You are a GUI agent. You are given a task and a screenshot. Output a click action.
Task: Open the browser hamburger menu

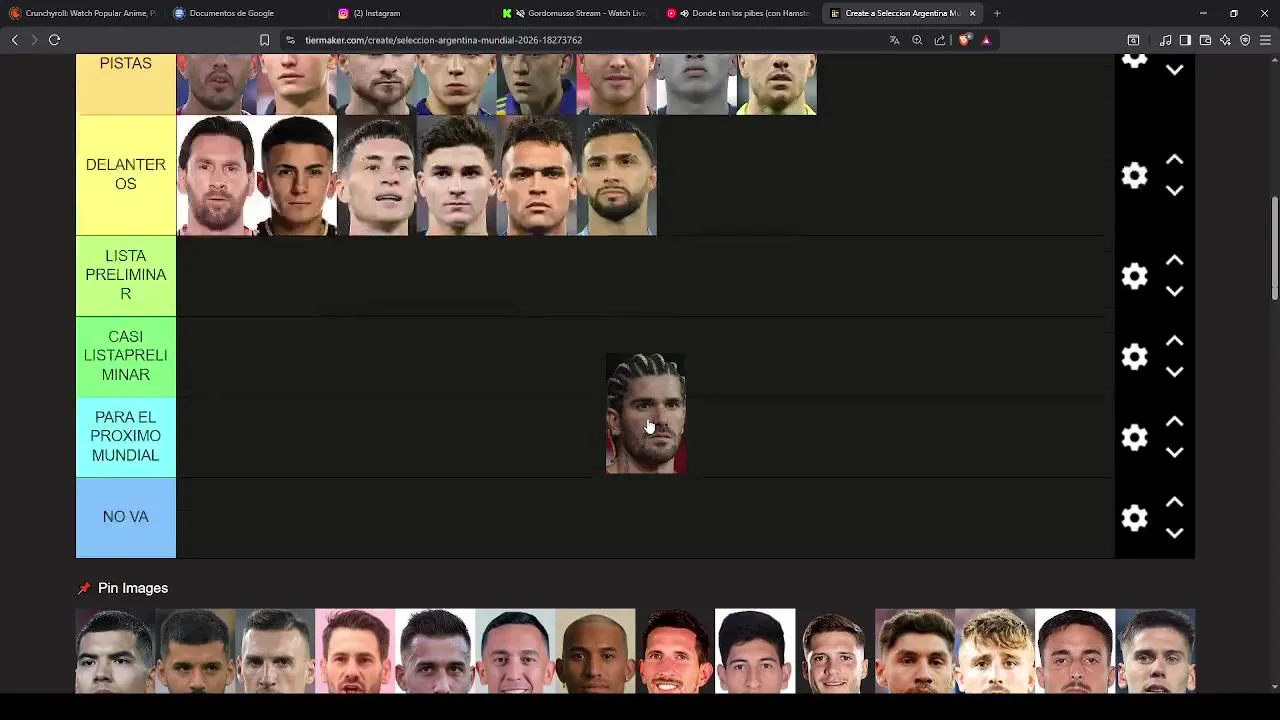pyautogui.click(x=1265, y=40)
